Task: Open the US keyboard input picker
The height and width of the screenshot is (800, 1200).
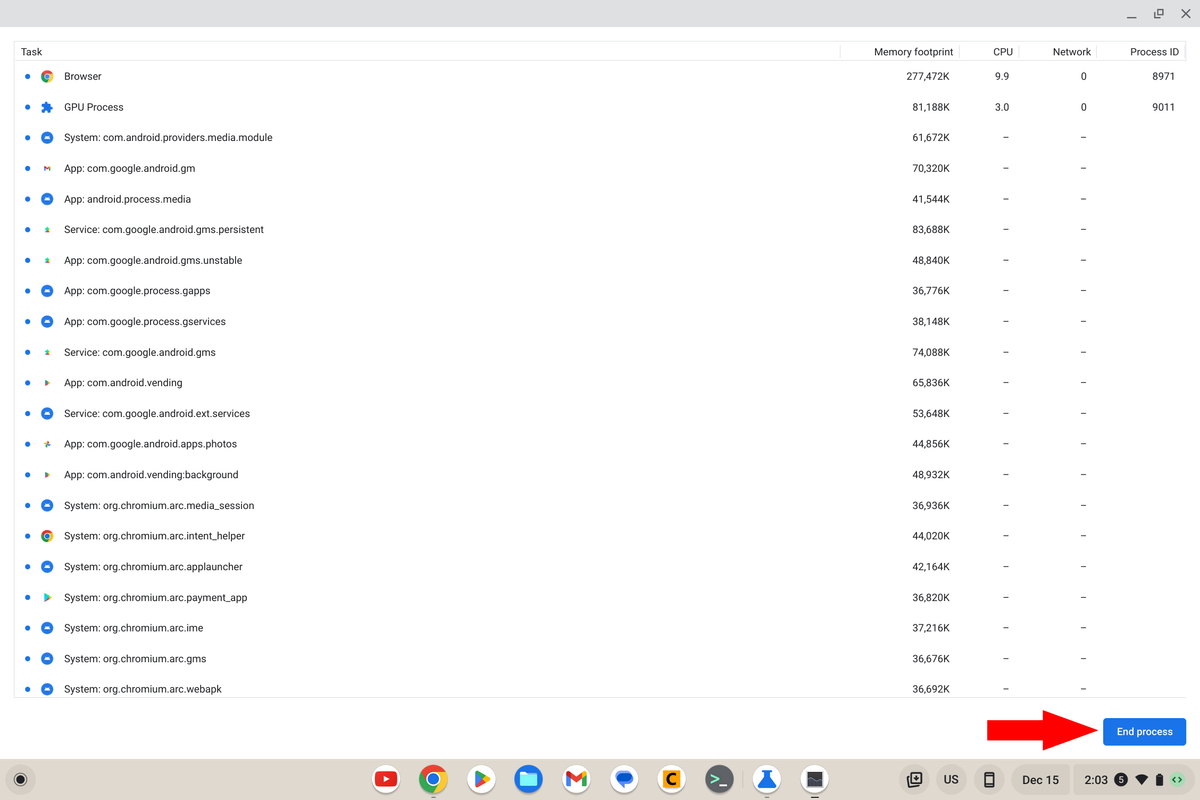Action: click(950, 779)
